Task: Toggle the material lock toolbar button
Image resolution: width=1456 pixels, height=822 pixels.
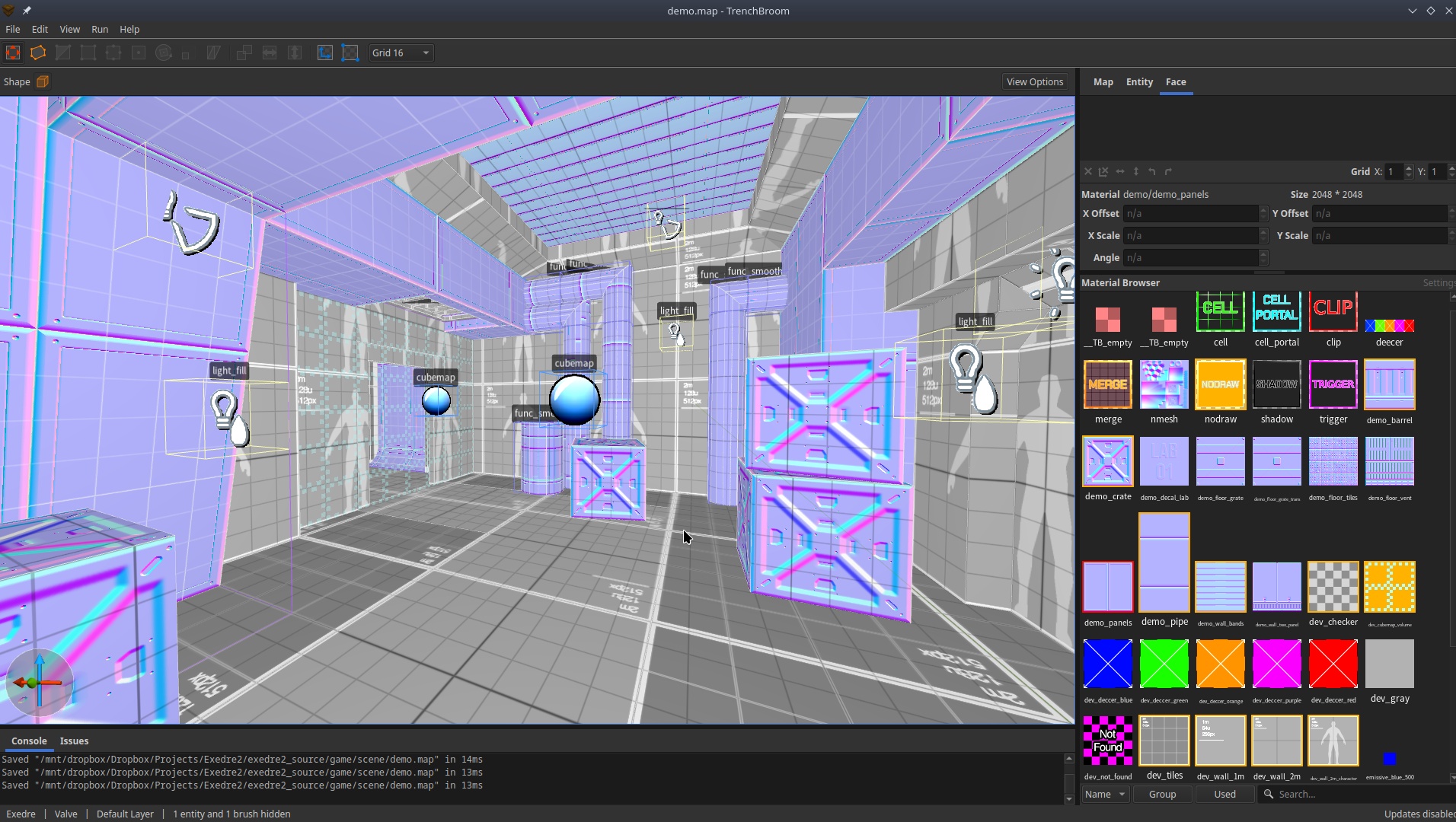Action: [x=325, y=53]
